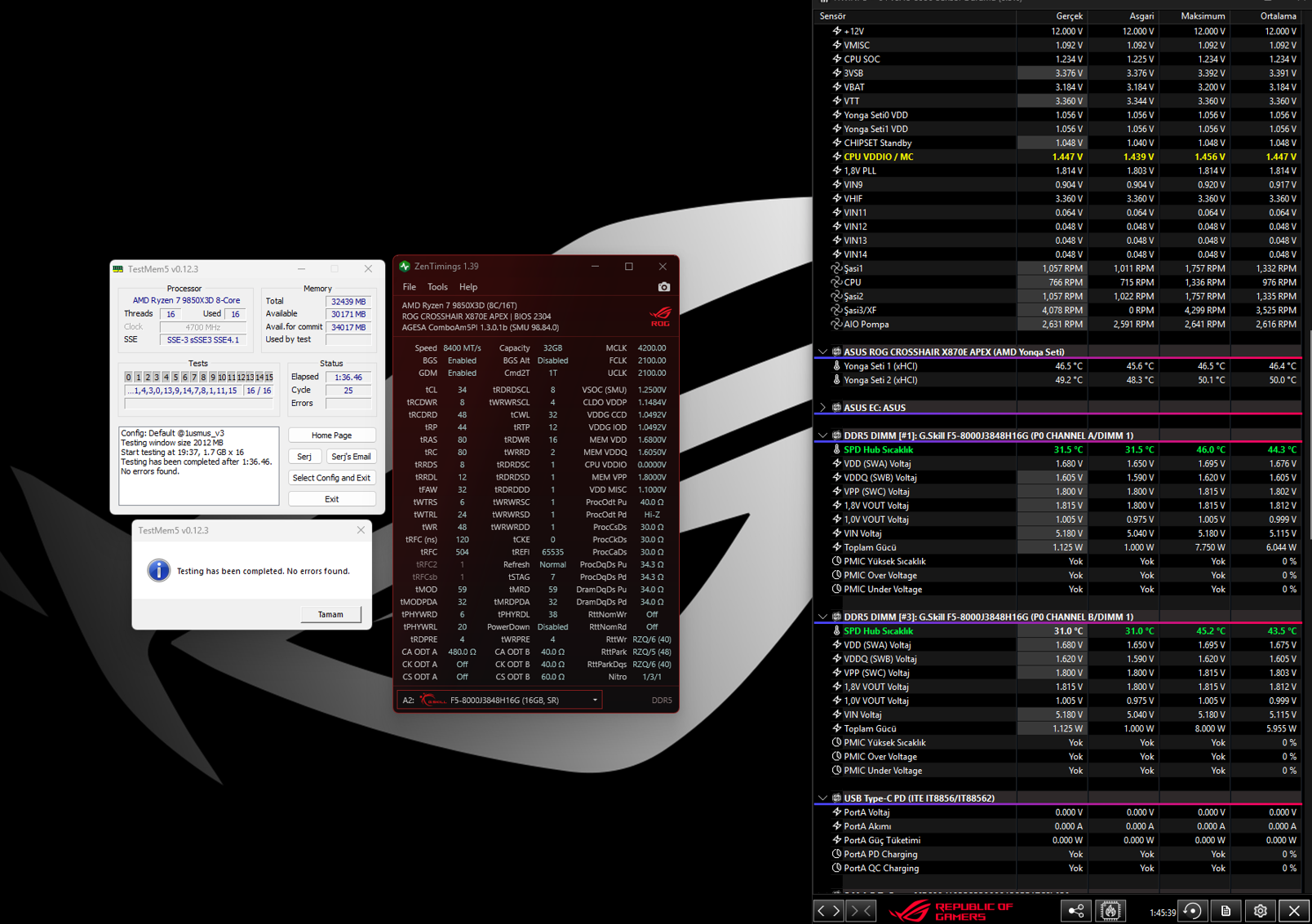Click the Ortalama column header
The width and height of the screenshot is (1312, 924).
pos(1265,16)
